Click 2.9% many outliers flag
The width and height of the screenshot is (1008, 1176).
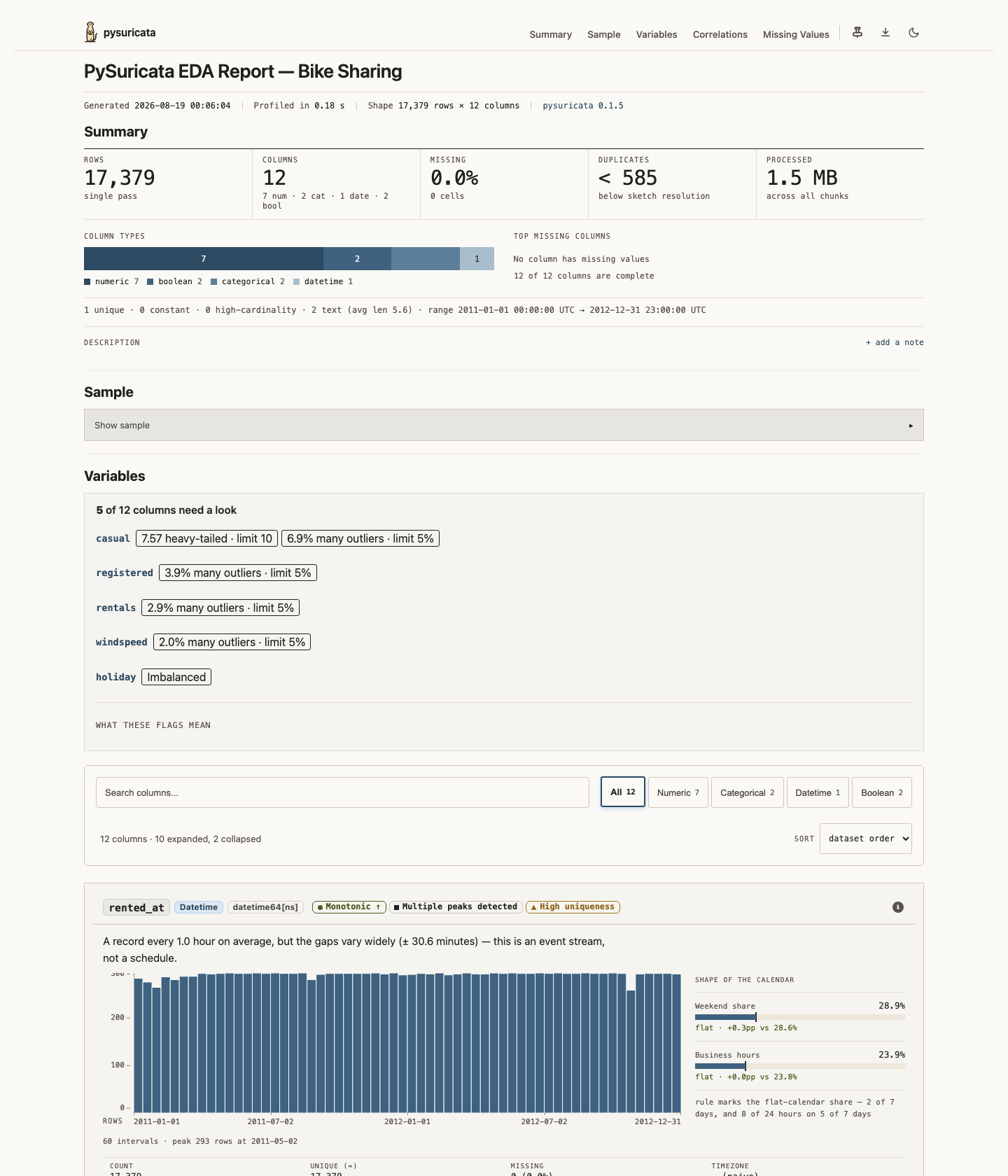point(220,608)
